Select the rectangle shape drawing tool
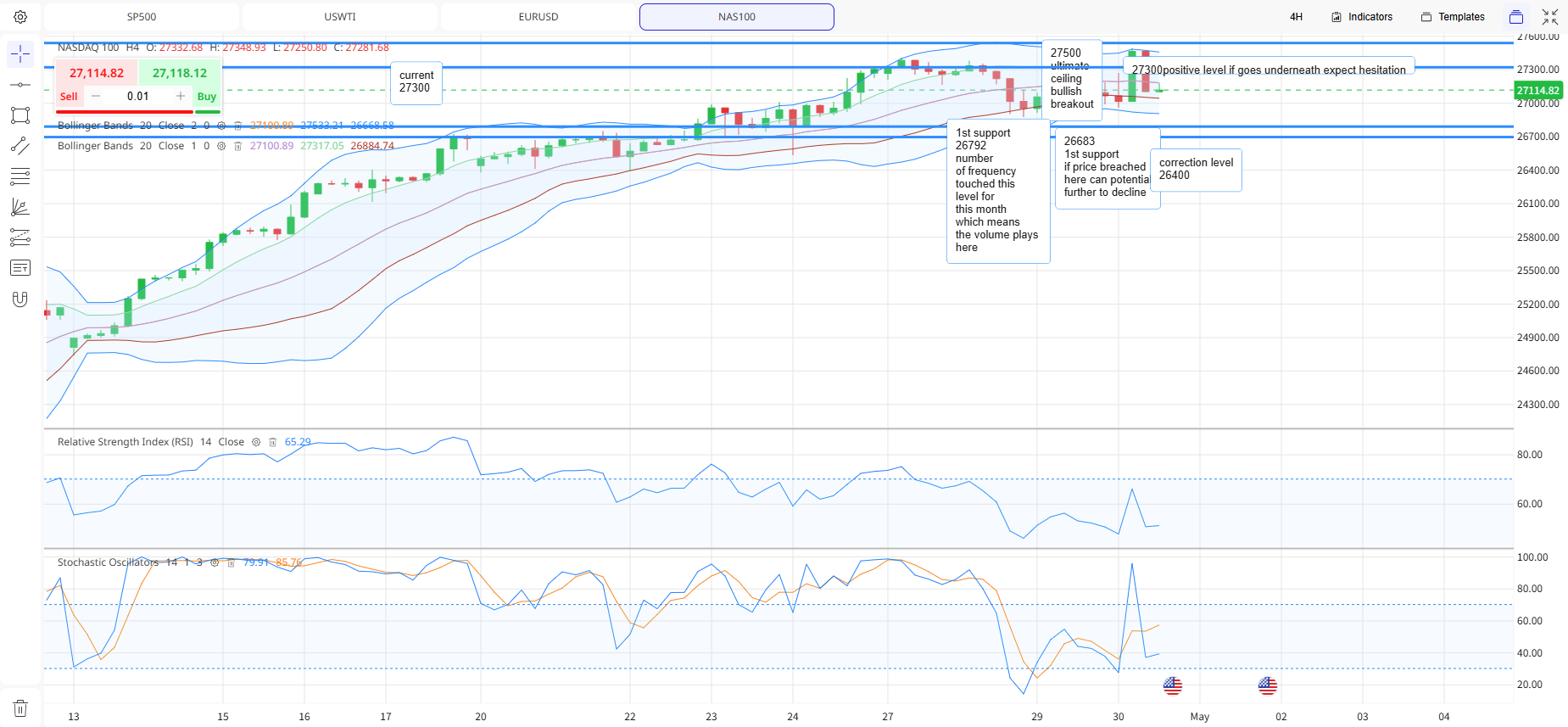The height and width of the screenshot is (727, 1568). click(x=20, y=115)
